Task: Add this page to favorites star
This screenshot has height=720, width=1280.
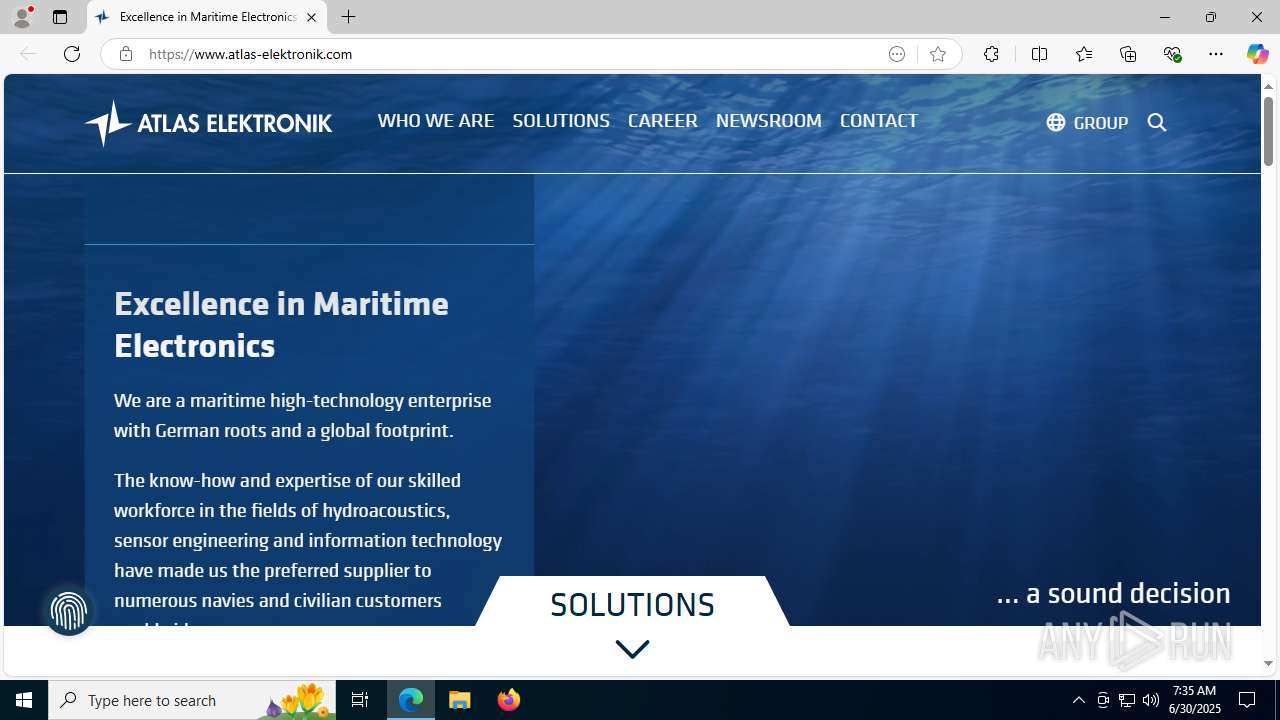Action: pos(937,54)
